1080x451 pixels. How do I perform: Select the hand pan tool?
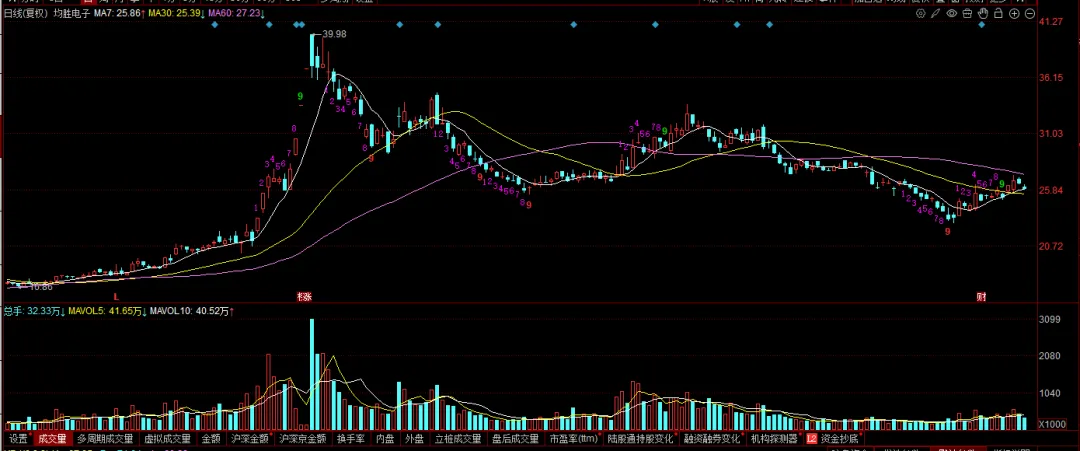983,13
